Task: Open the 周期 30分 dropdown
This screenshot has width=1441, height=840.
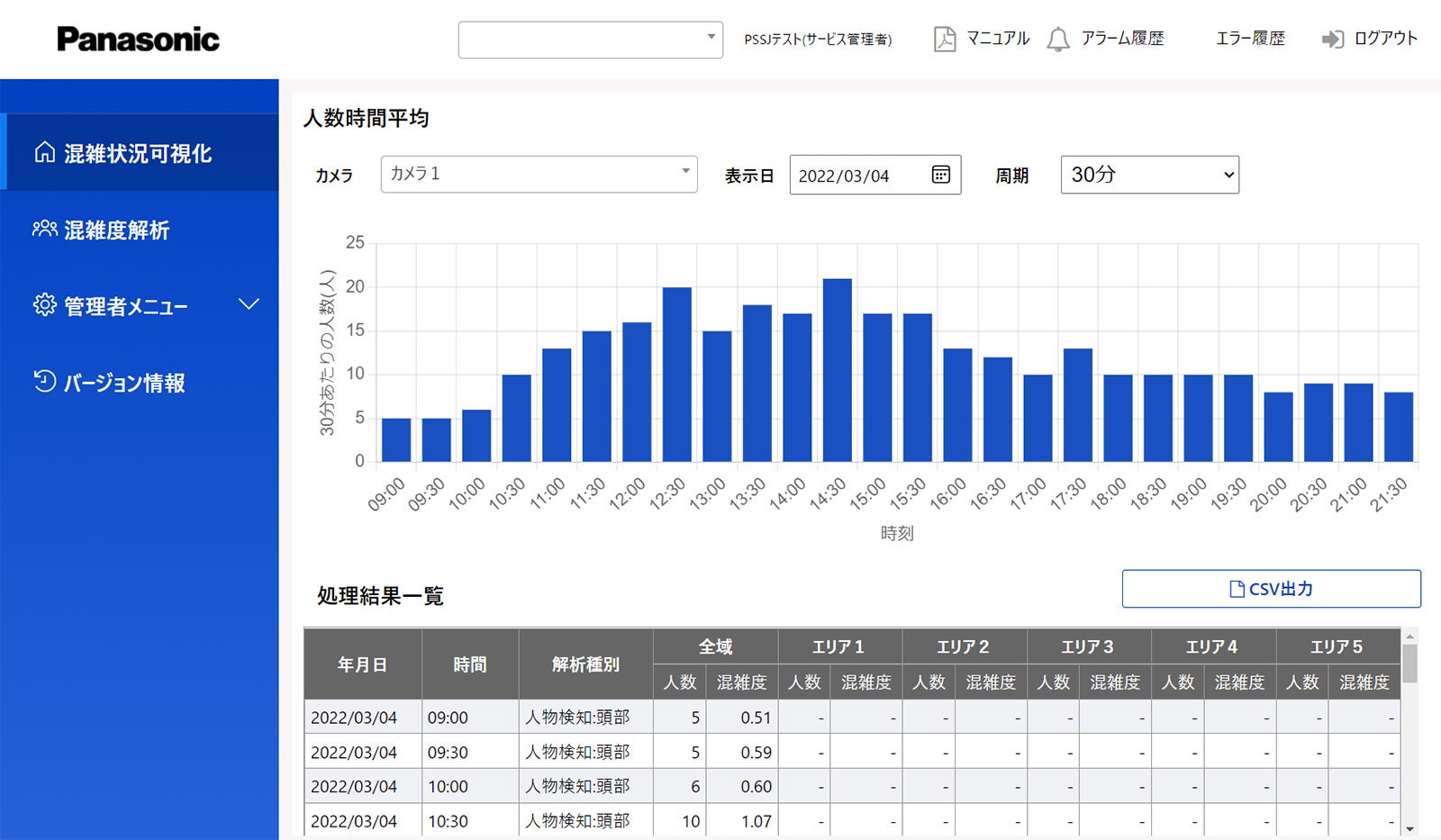Action: click(x=1149, y=175)
